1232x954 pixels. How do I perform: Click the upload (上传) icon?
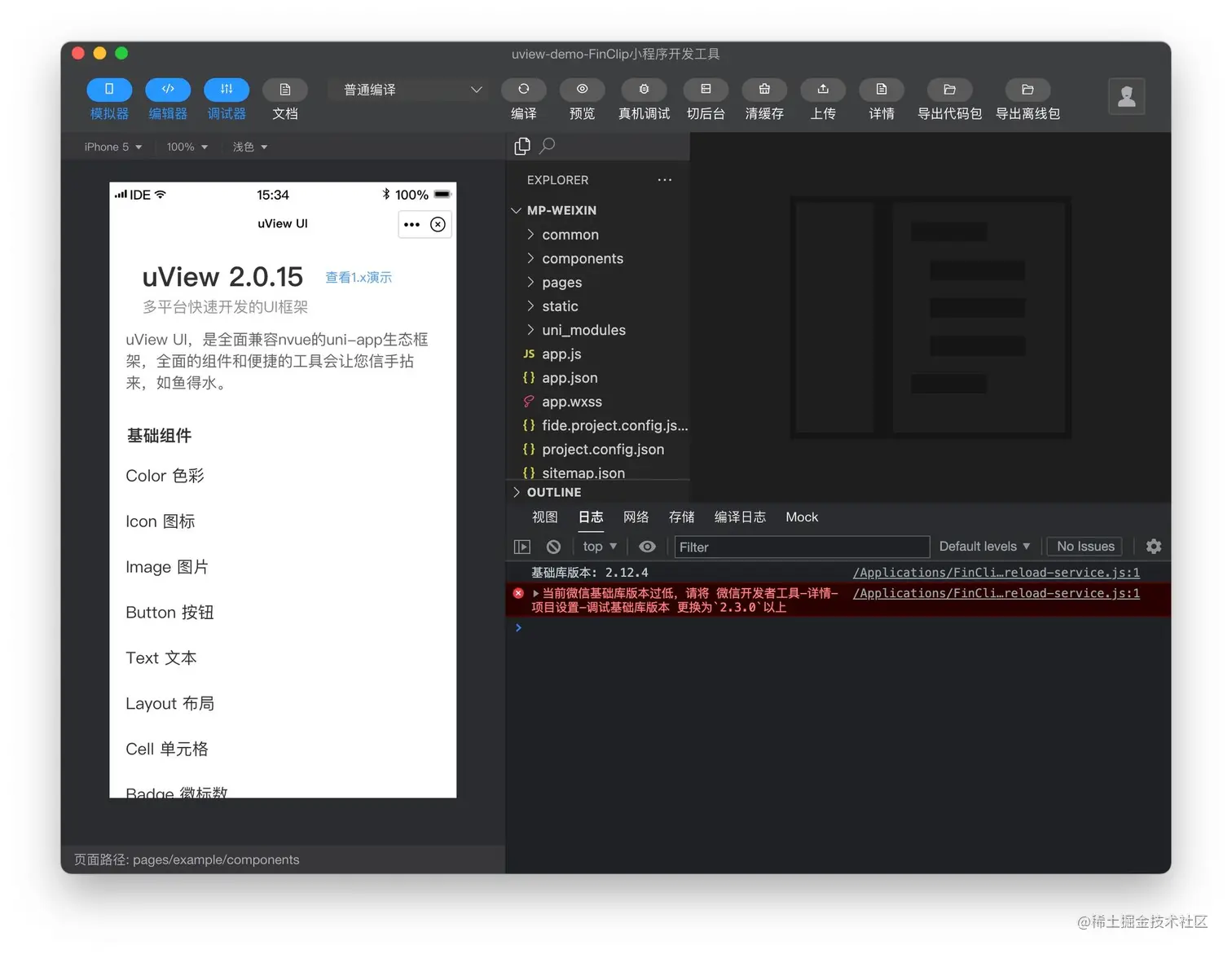(x=823, y=90)
